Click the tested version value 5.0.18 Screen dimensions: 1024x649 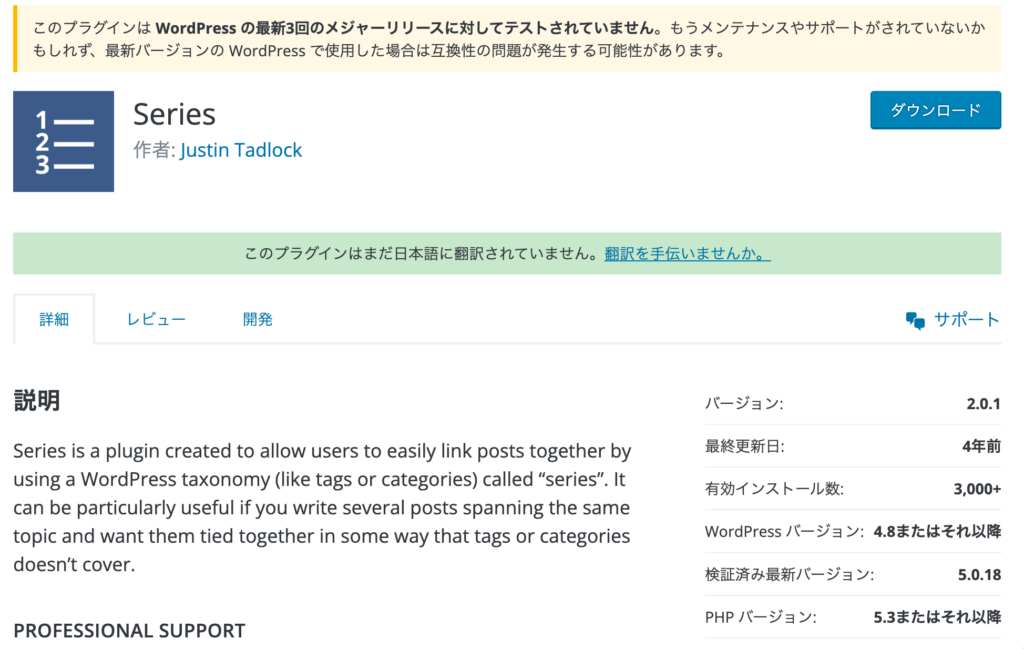[979, 574]
